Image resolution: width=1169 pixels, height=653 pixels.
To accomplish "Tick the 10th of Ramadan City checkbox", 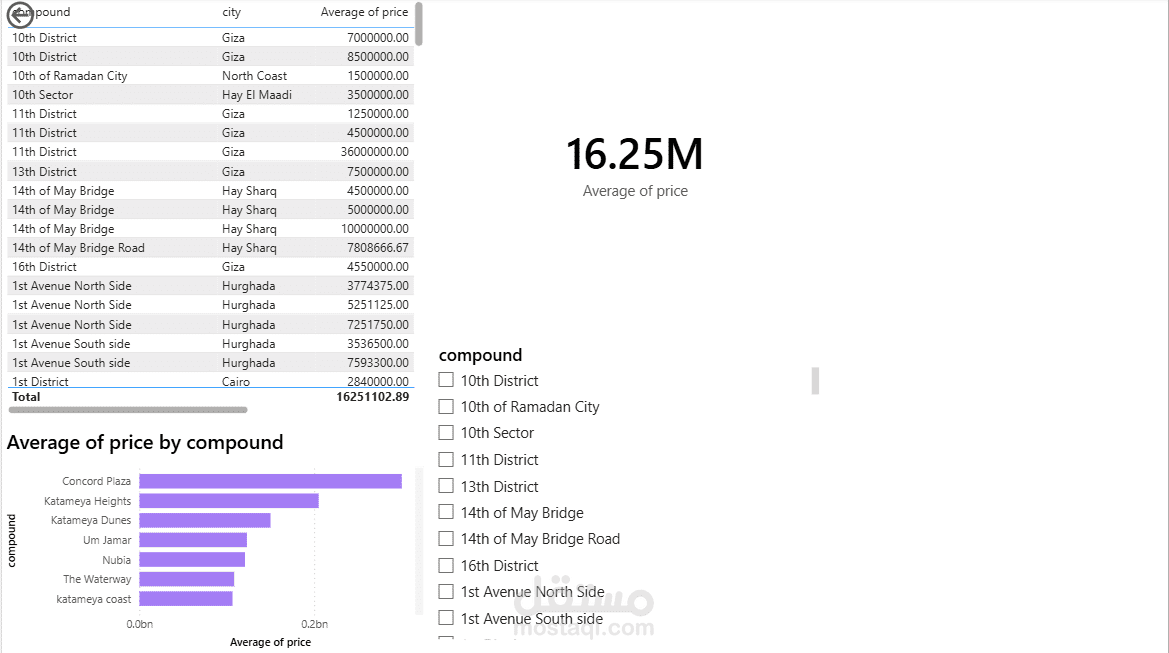I will tap(446, 406).
